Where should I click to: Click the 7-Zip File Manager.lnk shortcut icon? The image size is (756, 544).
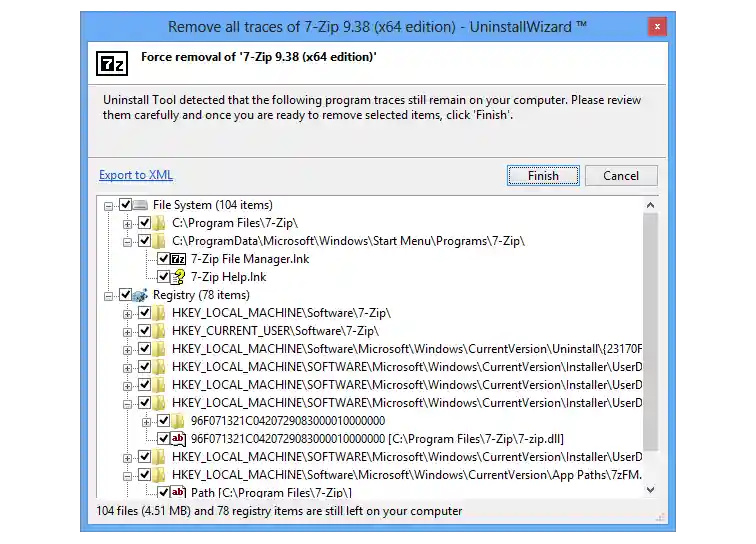coord(180,259)
